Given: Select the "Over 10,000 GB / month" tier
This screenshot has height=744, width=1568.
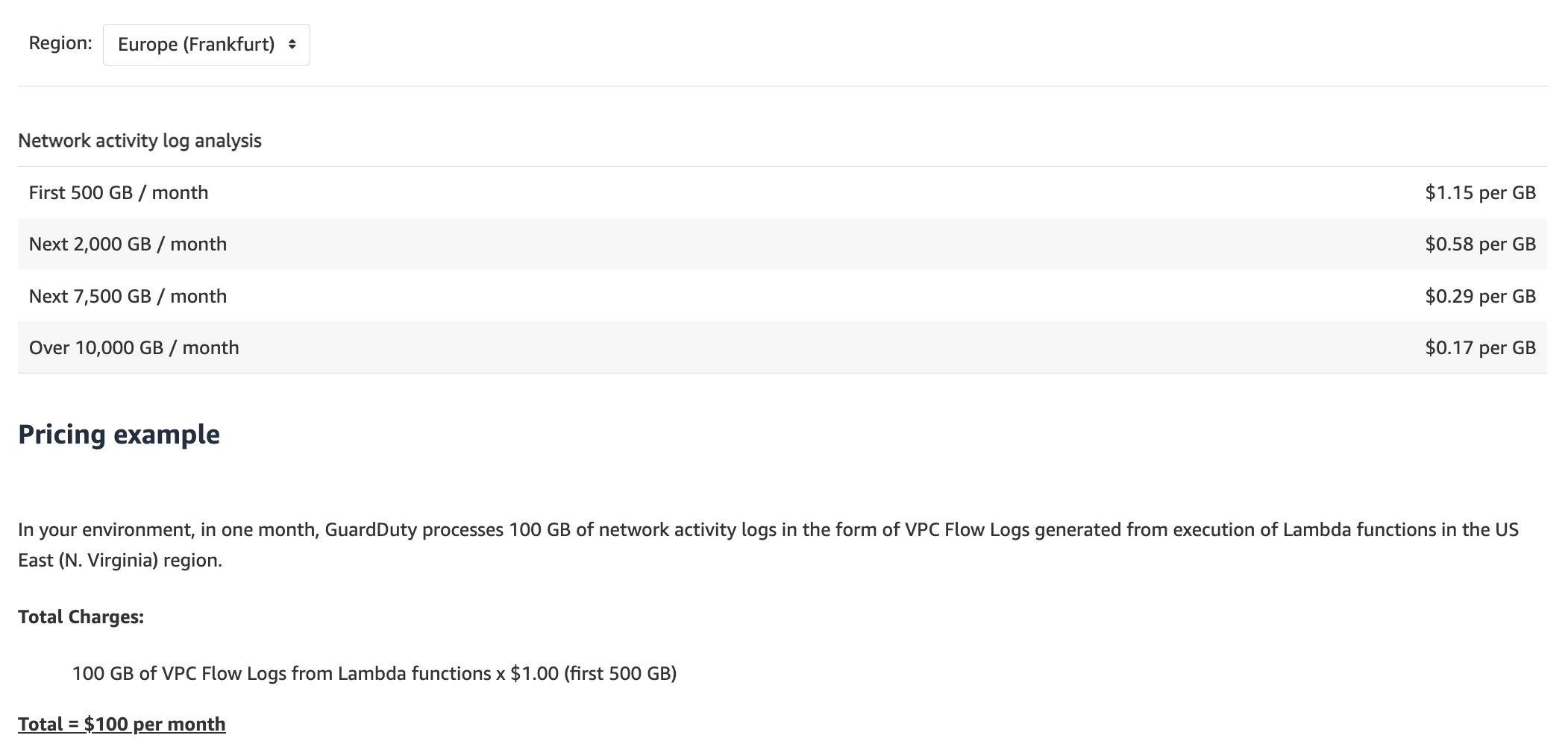Looking at the screenshot, I should (134, 348).
